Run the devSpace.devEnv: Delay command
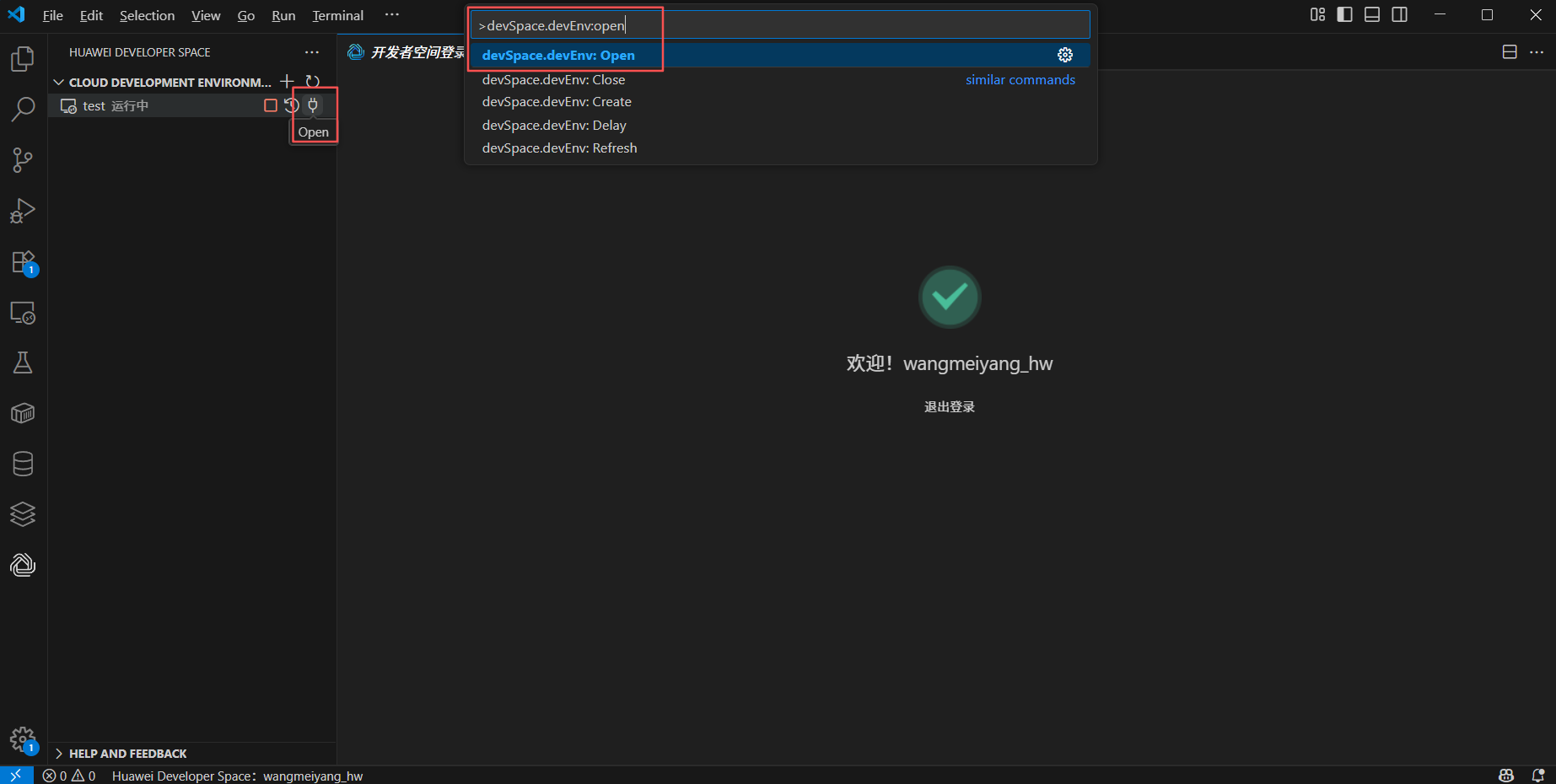Image resolution: width=1556 pixels, height=784 pixels. pos(779,125)
